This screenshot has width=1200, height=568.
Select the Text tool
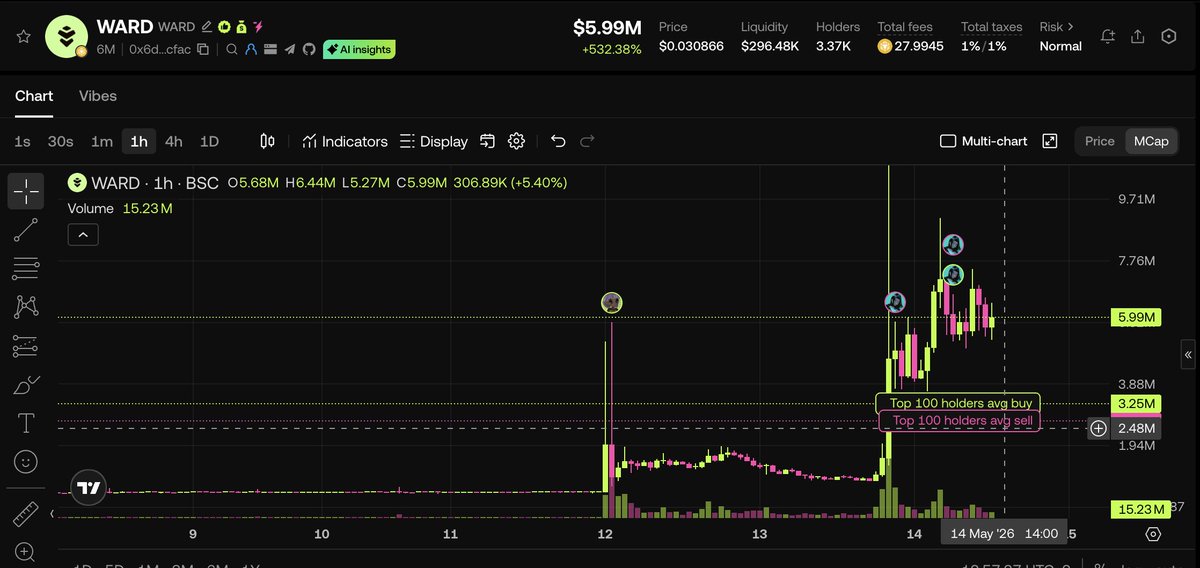26,424
